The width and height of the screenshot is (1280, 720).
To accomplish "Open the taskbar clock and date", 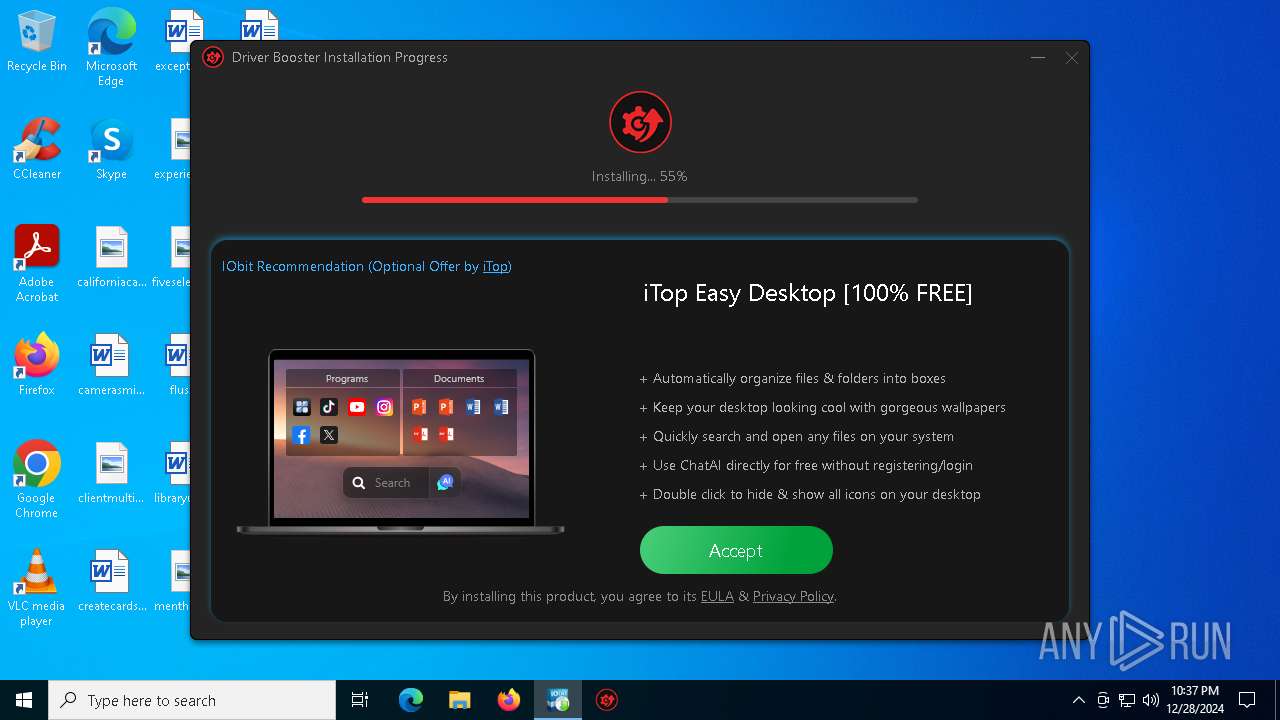I will point(1195,700).
